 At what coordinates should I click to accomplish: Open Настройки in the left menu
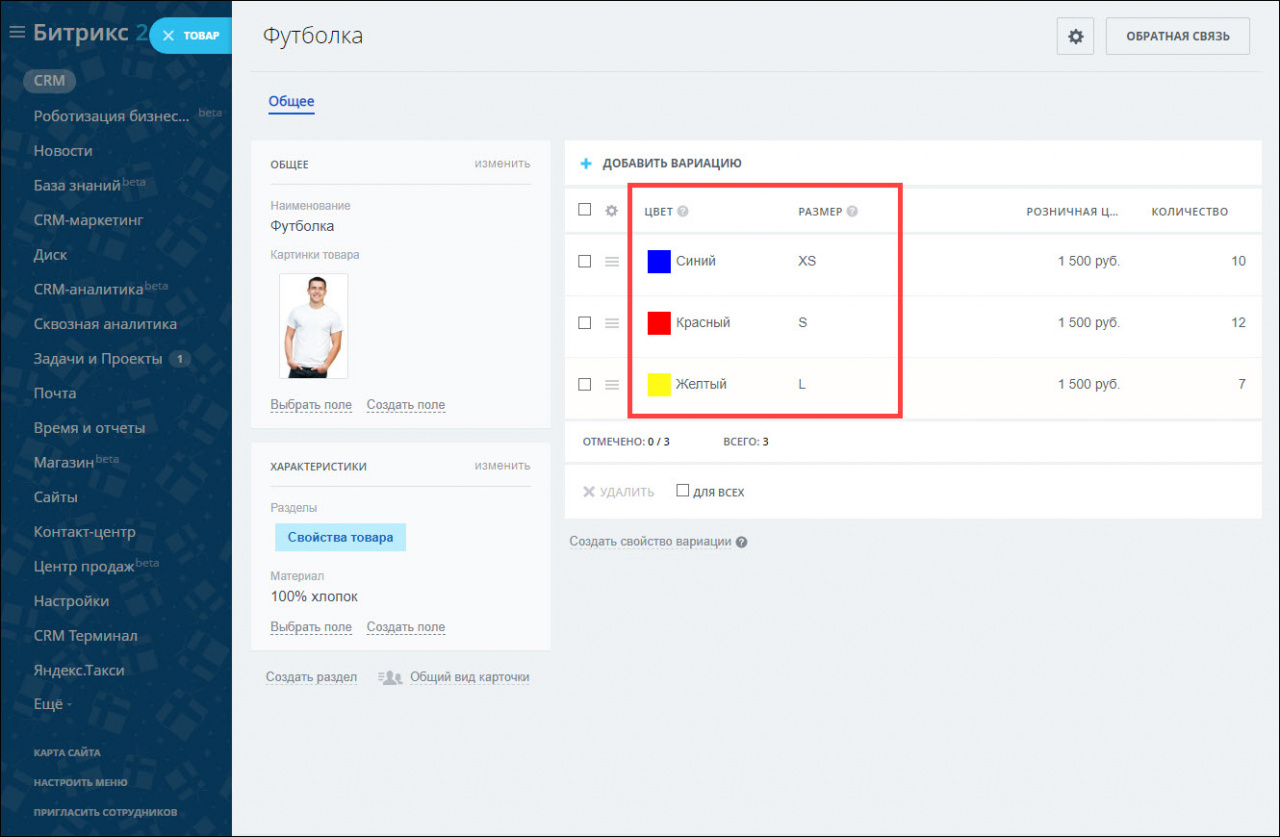(71, 601)
